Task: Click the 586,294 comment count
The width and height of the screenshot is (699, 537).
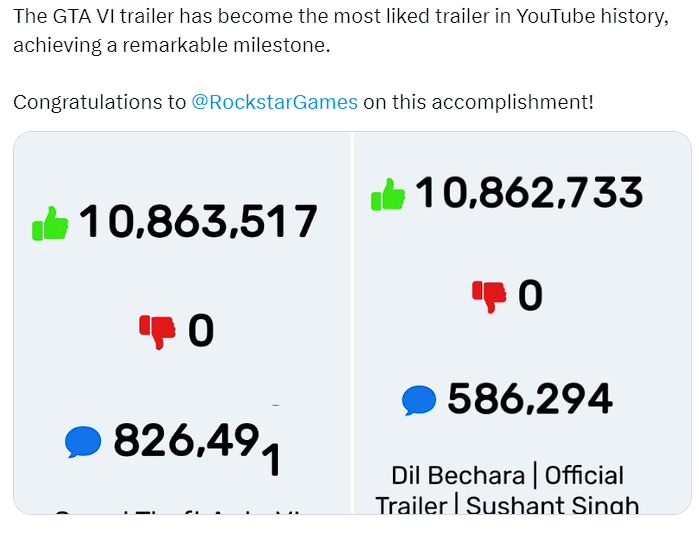Action: (x=530, y=399)
